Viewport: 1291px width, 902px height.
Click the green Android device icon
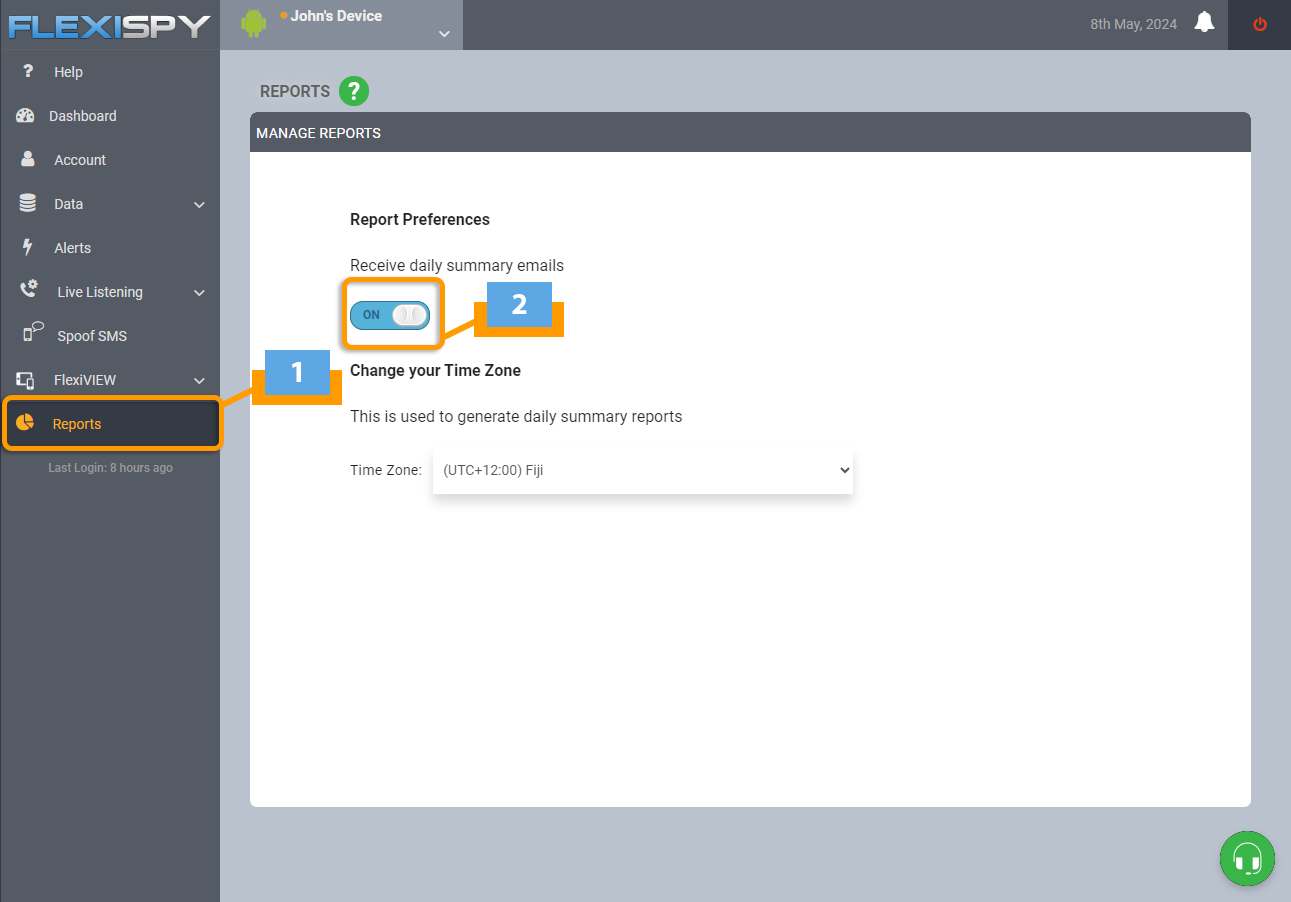point(254,23)
